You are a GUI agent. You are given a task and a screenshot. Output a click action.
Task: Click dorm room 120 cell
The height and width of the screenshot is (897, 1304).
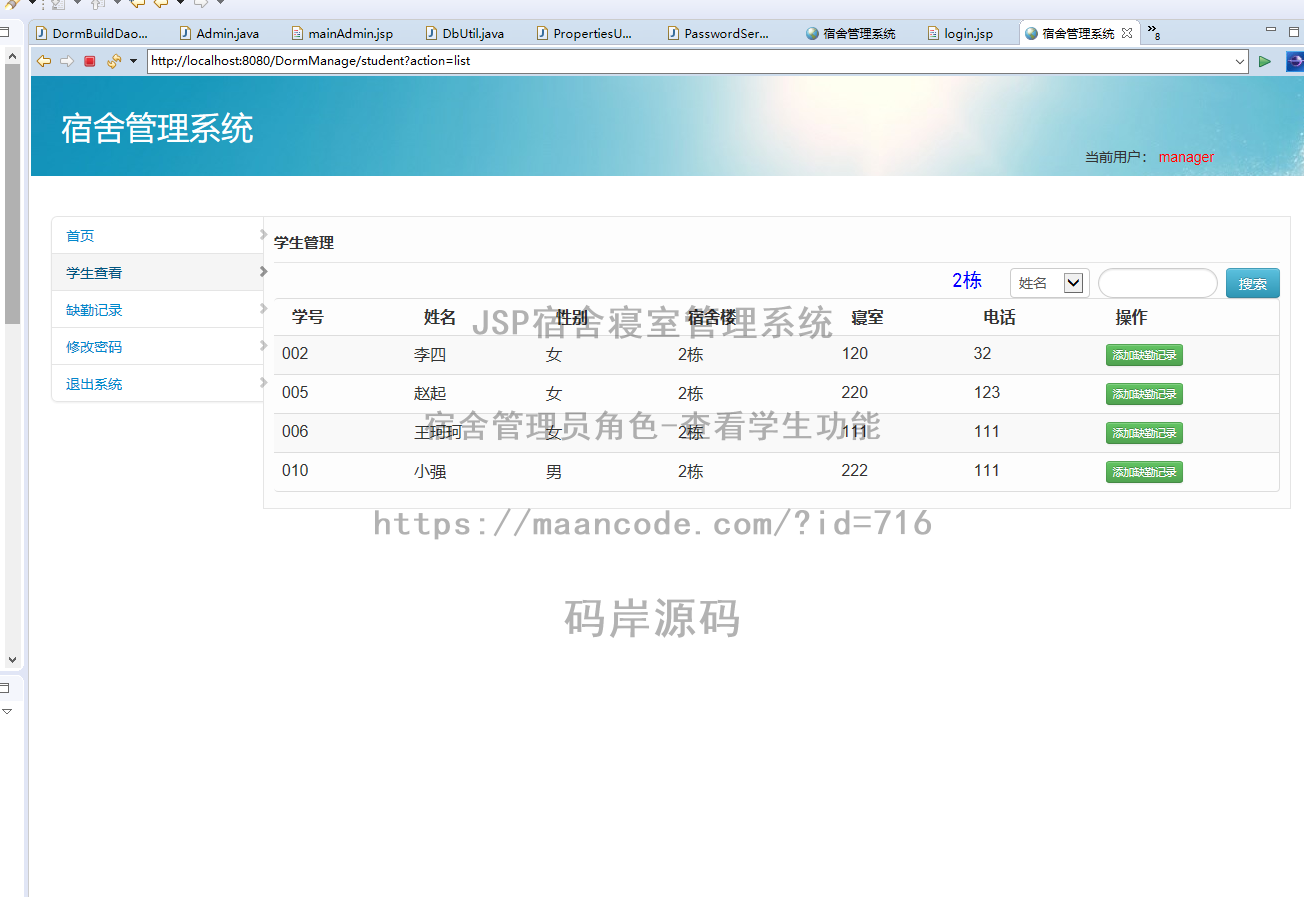point(855,354)
